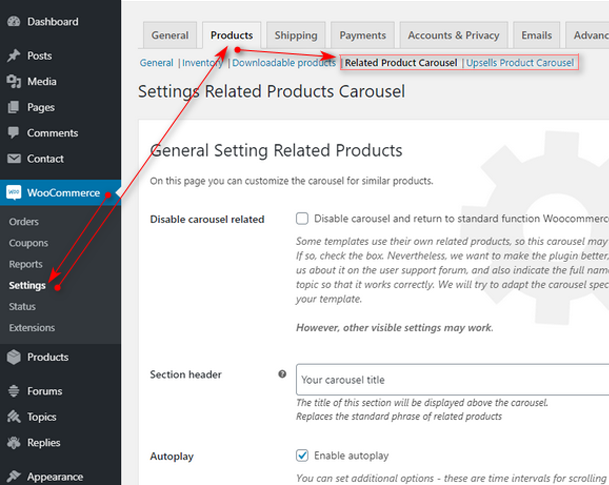Click the Replies icon in sidebar
This screenshot has height=485, width=609.
14,443
